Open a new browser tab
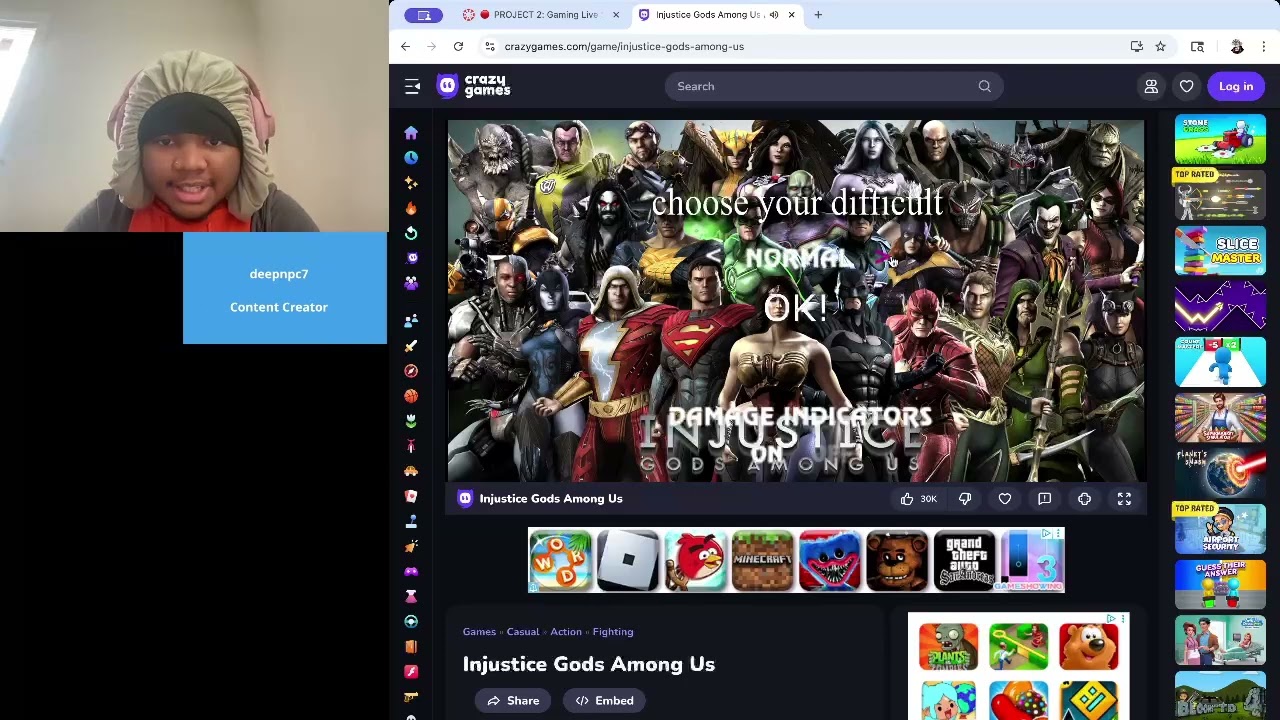1280x720 pixels. pos(818,15)
